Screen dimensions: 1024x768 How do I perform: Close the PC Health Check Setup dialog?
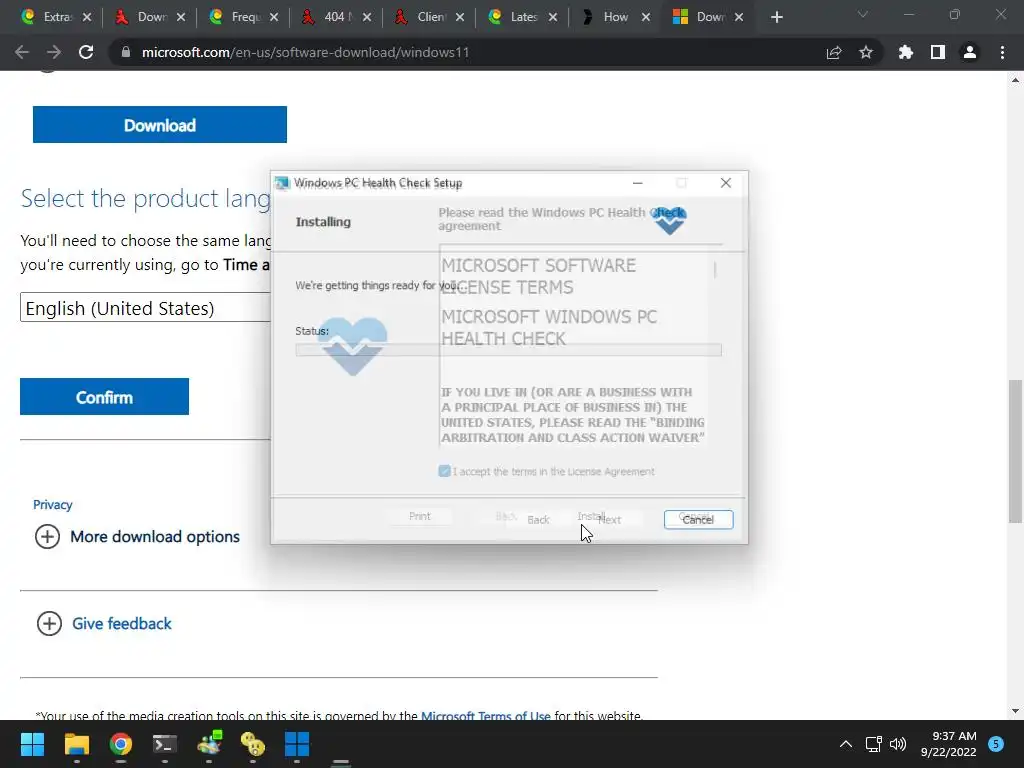pyautogui.click(x=726, y=184)
